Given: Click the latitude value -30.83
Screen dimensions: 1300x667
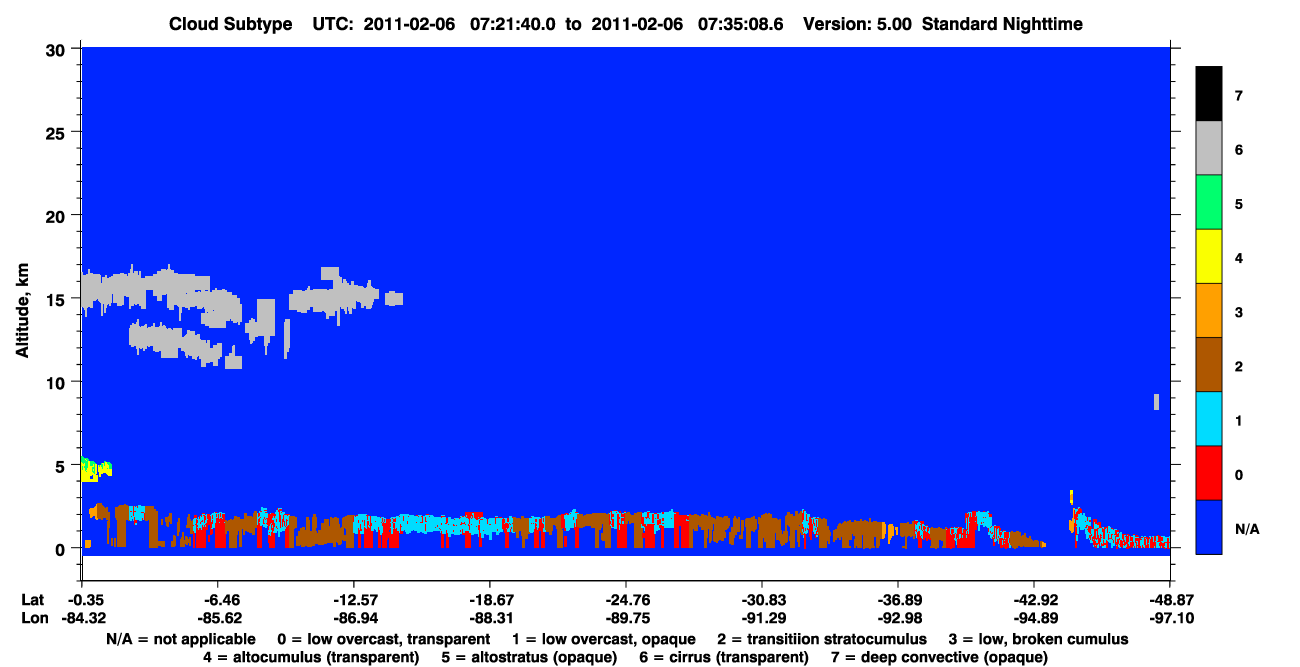Looking at the screenshot, I should pos(762,600).
